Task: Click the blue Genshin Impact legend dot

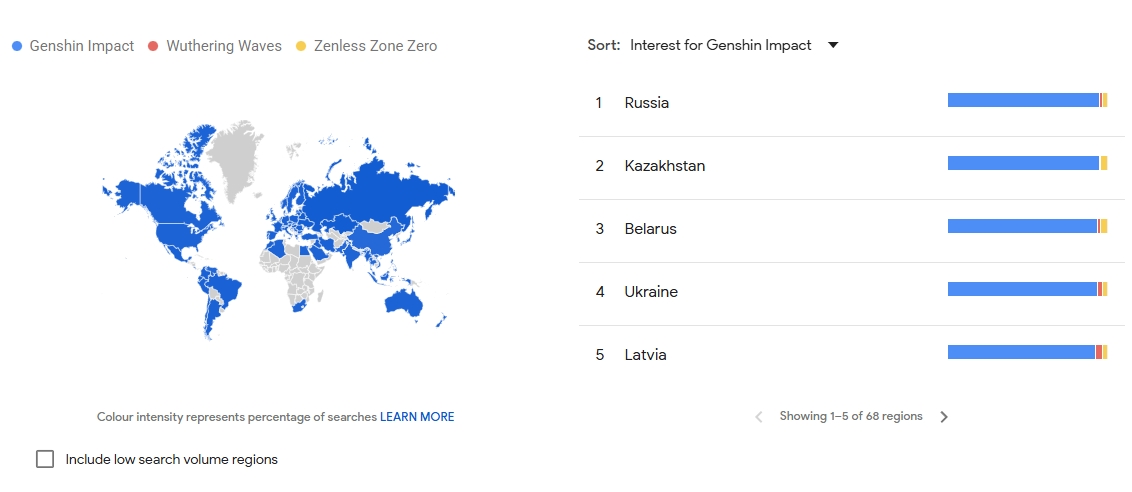Action: 16,46
